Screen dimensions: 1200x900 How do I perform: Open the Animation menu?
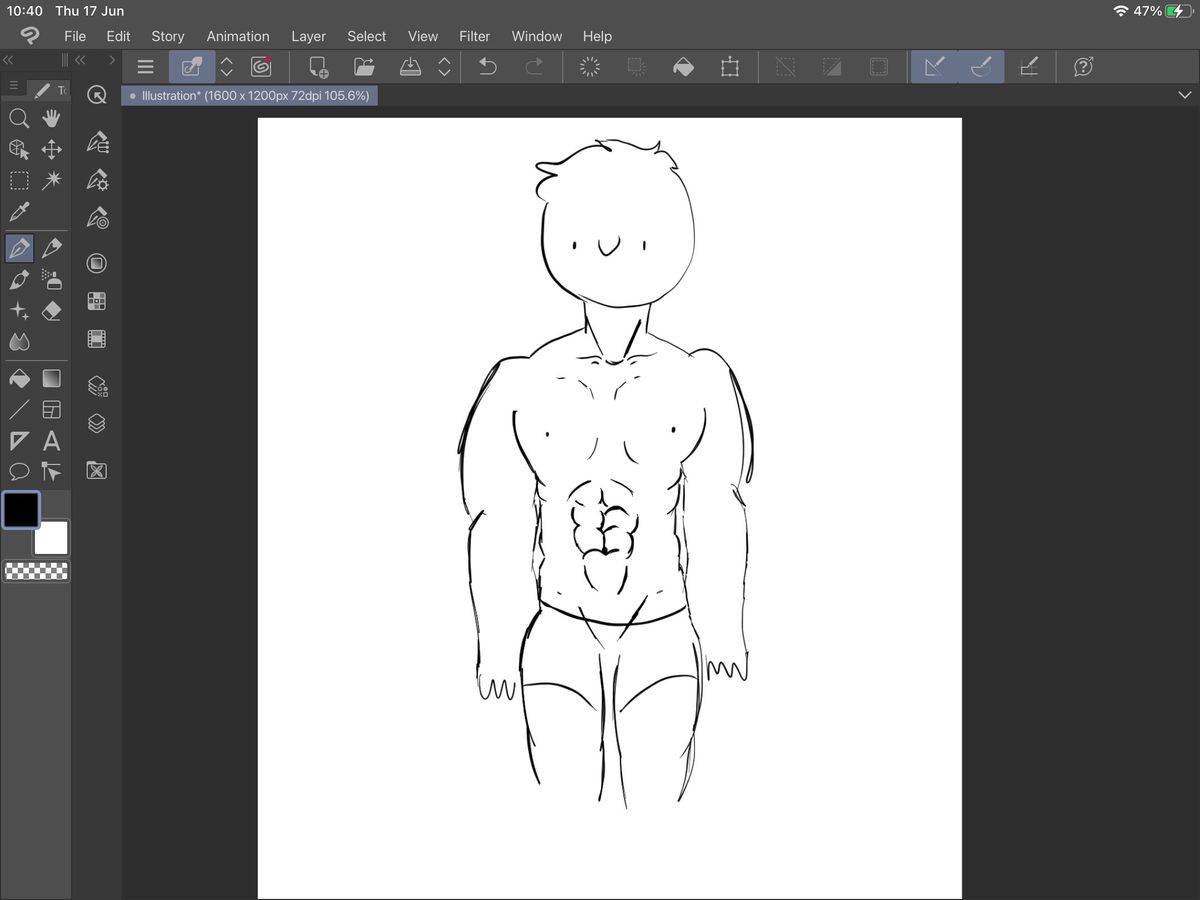[x=238, y=36]
